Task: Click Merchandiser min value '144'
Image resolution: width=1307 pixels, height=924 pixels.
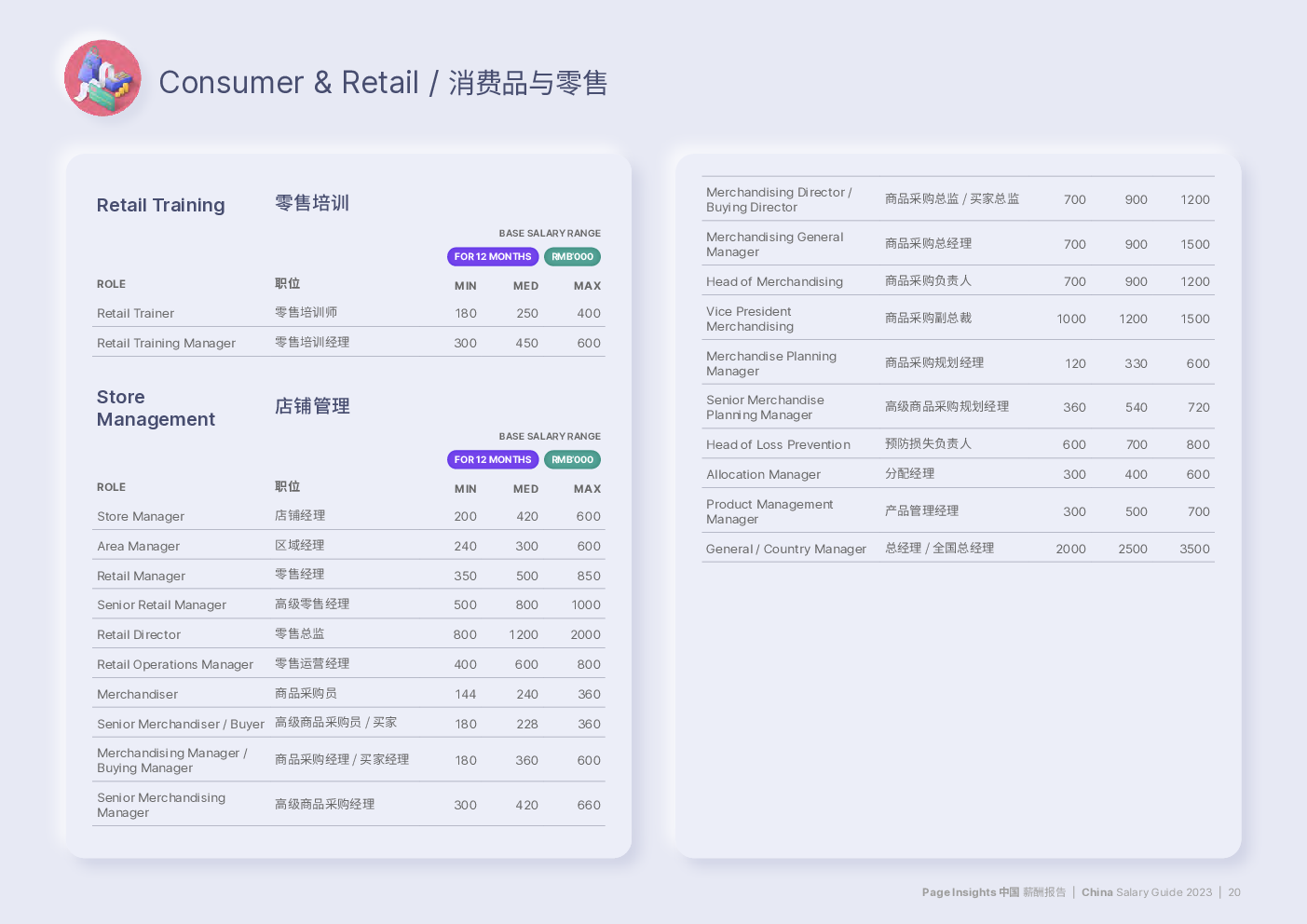Action: (x=466, y=694)
